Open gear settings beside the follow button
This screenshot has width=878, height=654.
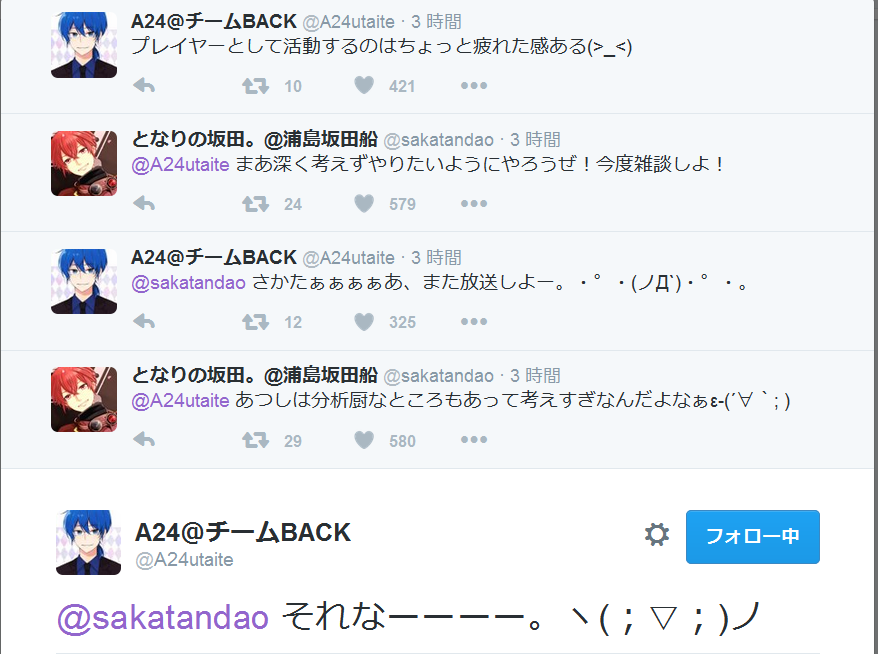pyautogui.click(x=657, y=535)
